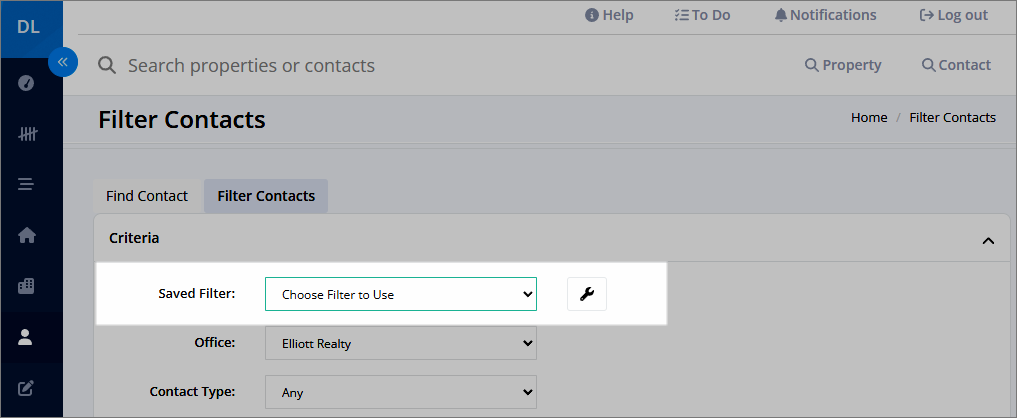Screen dimensions: 1017x418
Task: Open the dashboard gauge icon in sidebar
Action: point(26,83)
